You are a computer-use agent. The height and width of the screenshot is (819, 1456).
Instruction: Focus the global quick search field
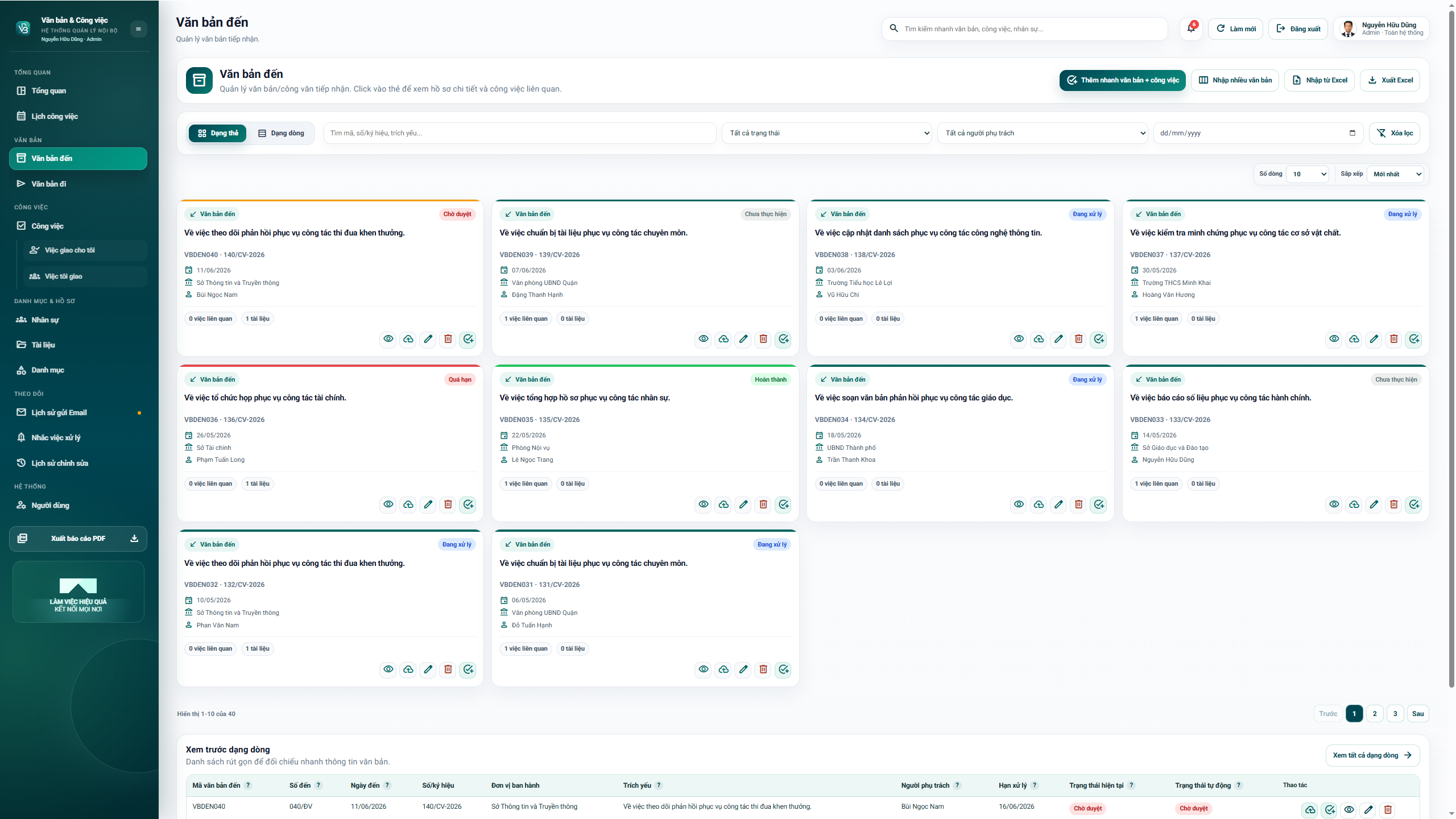[1024, 28]
